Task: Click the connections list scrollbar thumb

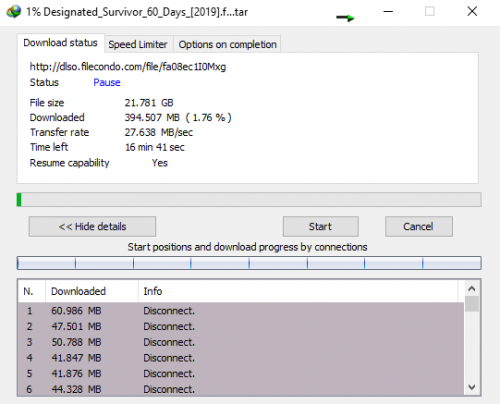Action: (472, 304)
